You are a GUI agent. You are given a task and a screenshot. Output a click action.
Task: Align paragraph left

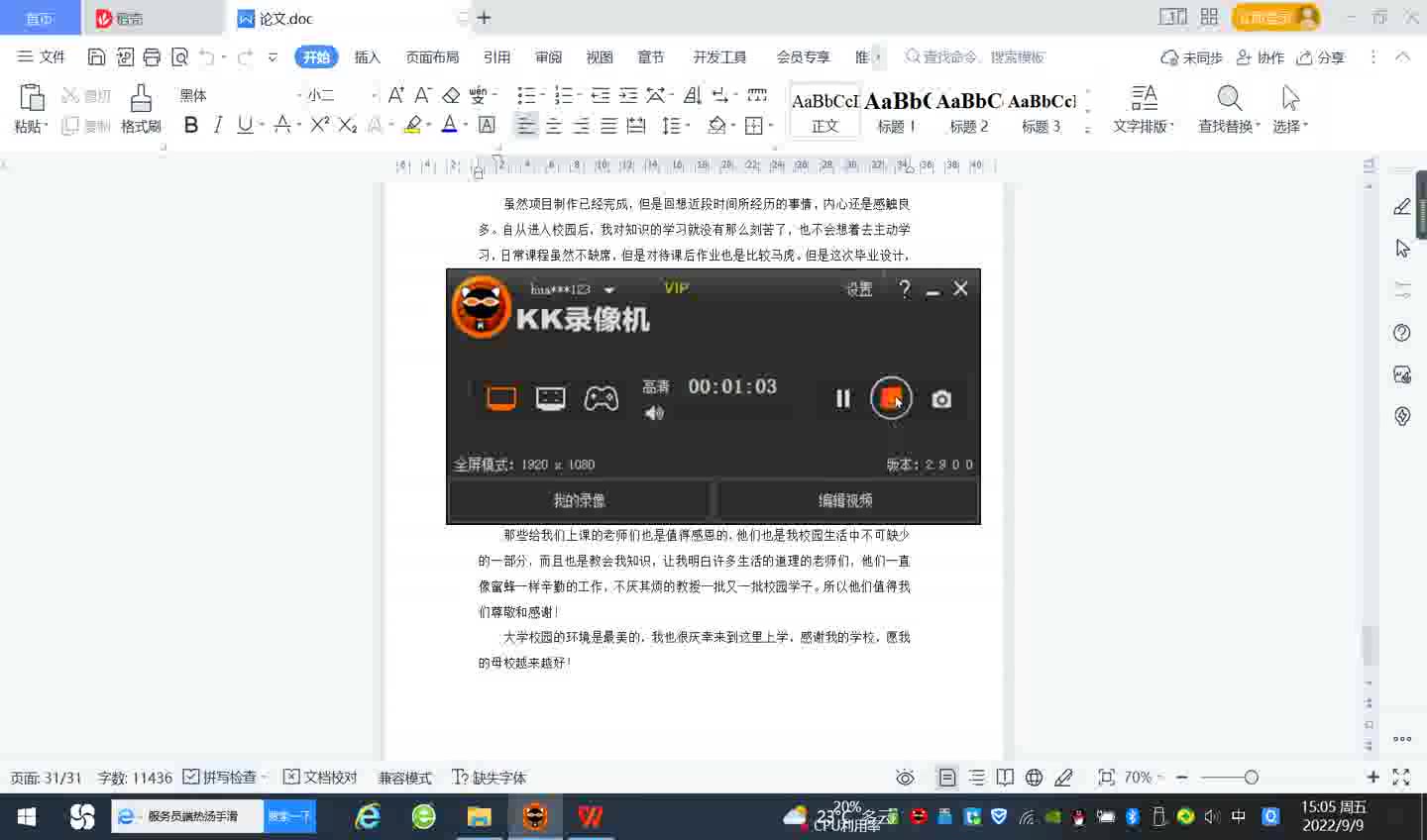[526, 125]
